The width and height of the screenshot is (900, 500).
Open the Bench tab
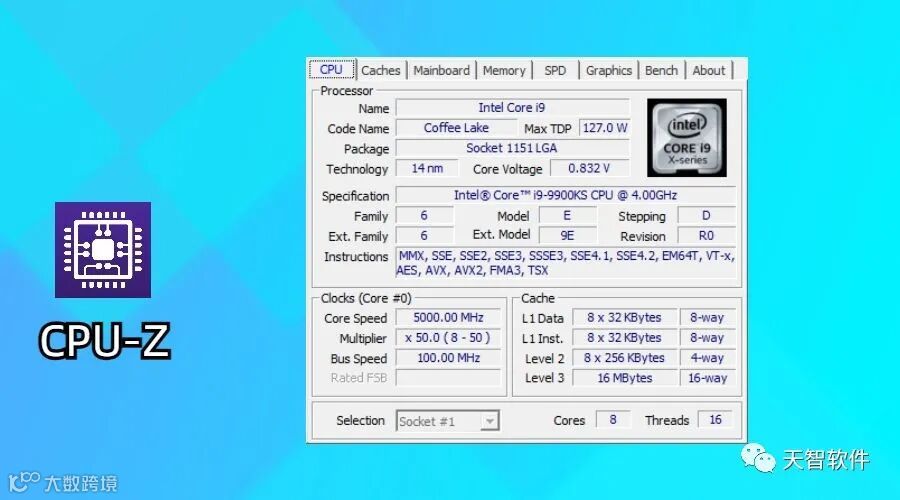coord(661,71)
